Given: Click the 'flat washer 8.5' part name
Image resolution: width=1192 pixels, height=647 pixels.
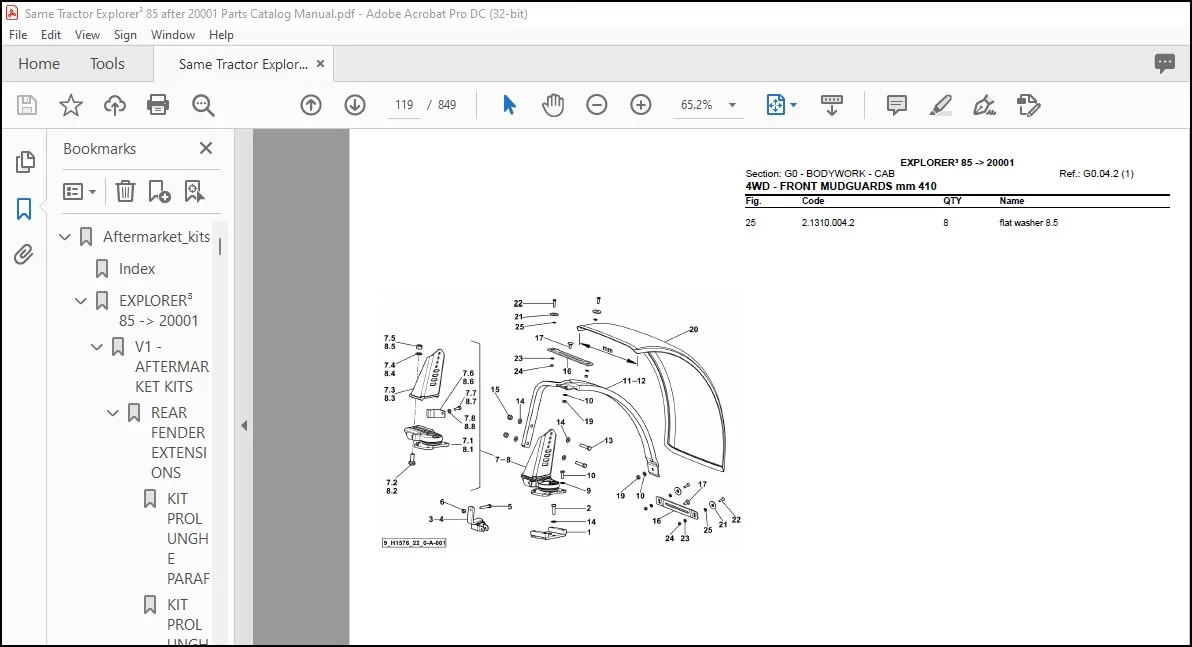Looking at the screenshot, I should coord(1029,223).
